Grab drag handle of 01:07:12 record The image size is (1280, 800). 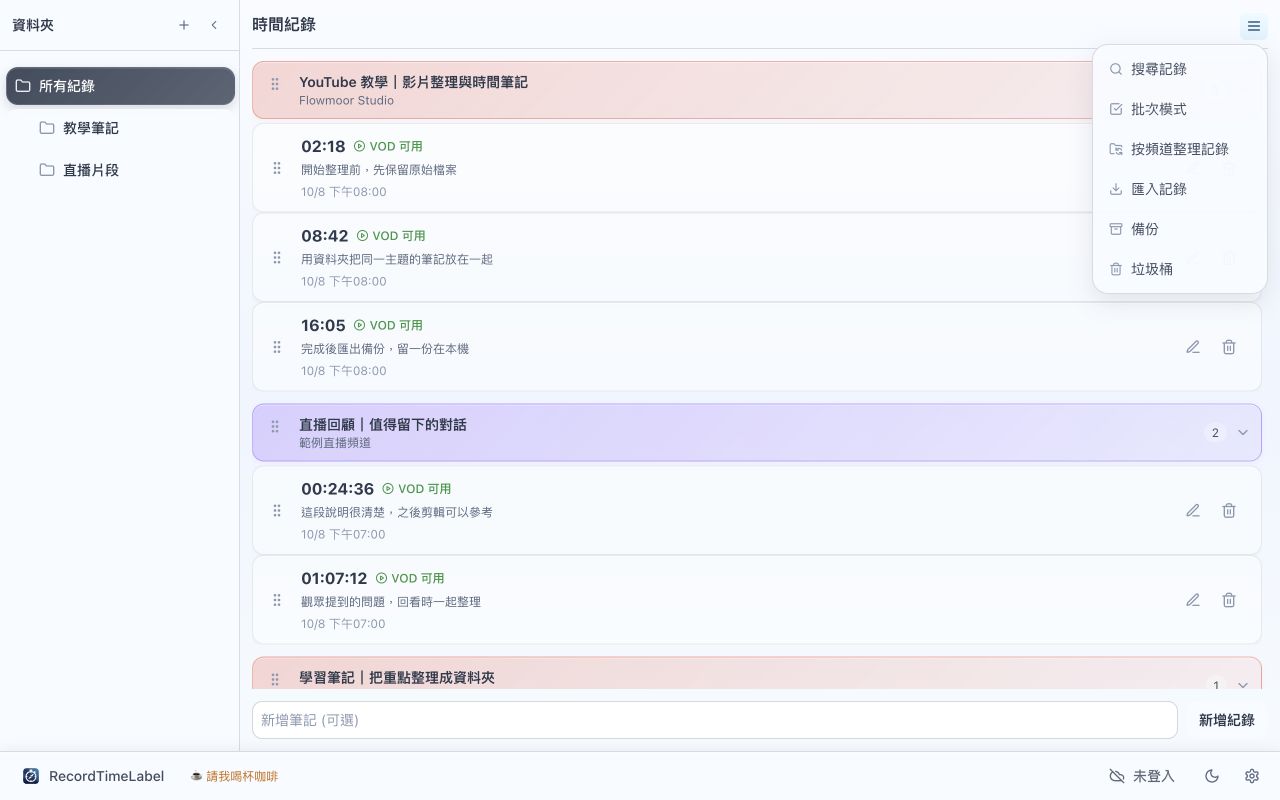(277, 600)
